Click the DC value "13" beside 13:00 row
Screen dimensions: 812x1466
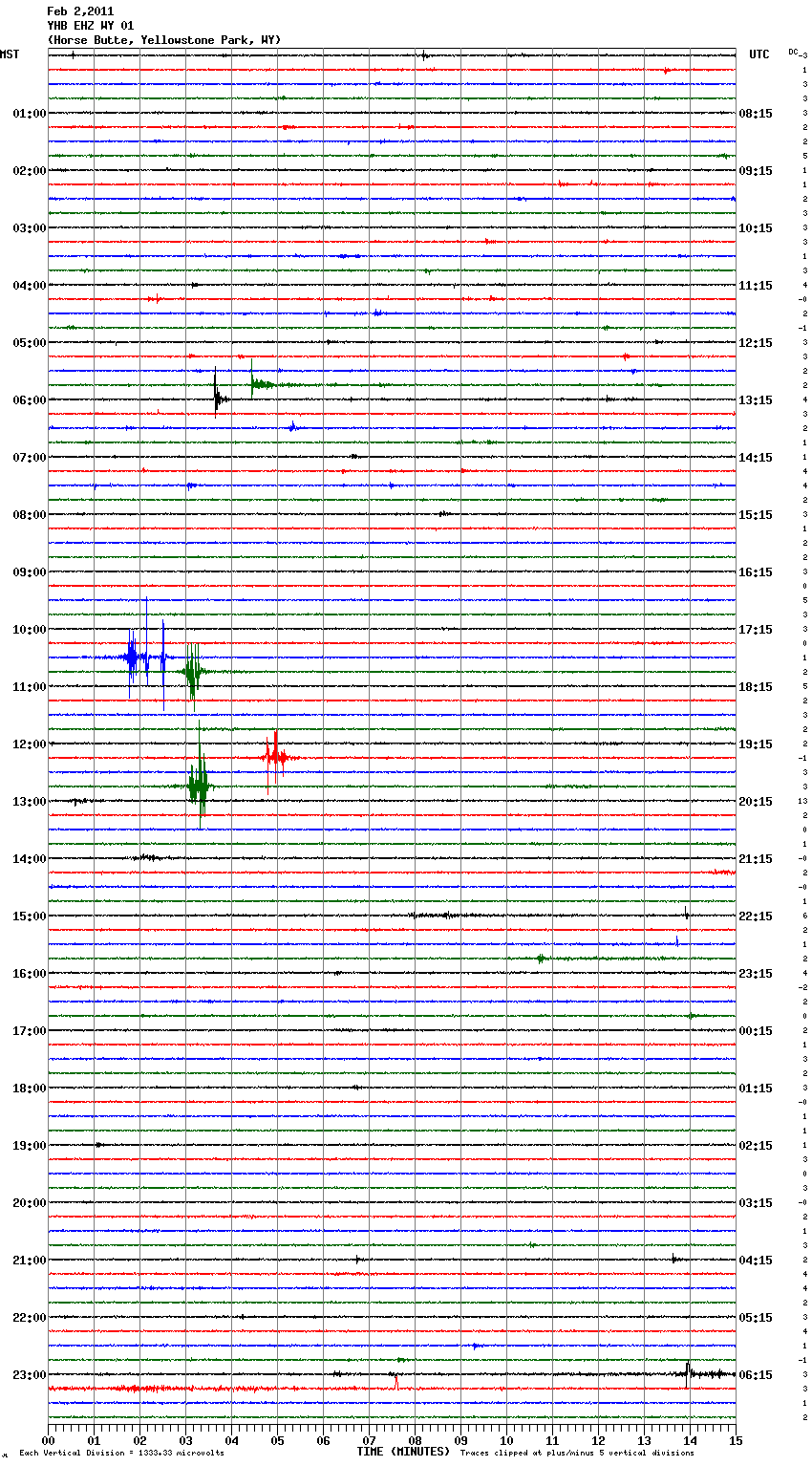[x=802, y=802]
